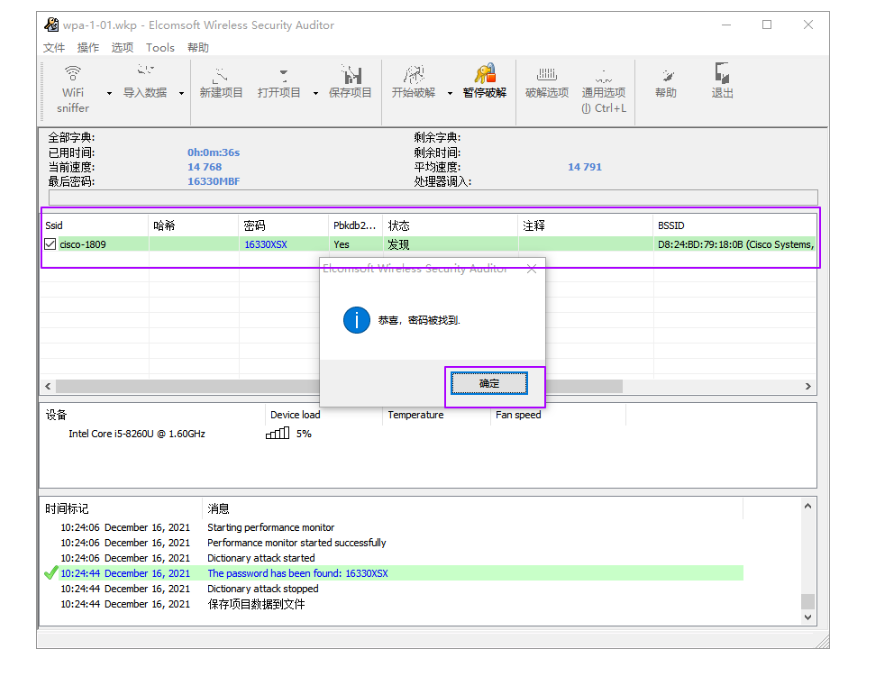This screenshot has height=690, width=875.
Task: Sort by the 密码 column header
Action: 283,226
